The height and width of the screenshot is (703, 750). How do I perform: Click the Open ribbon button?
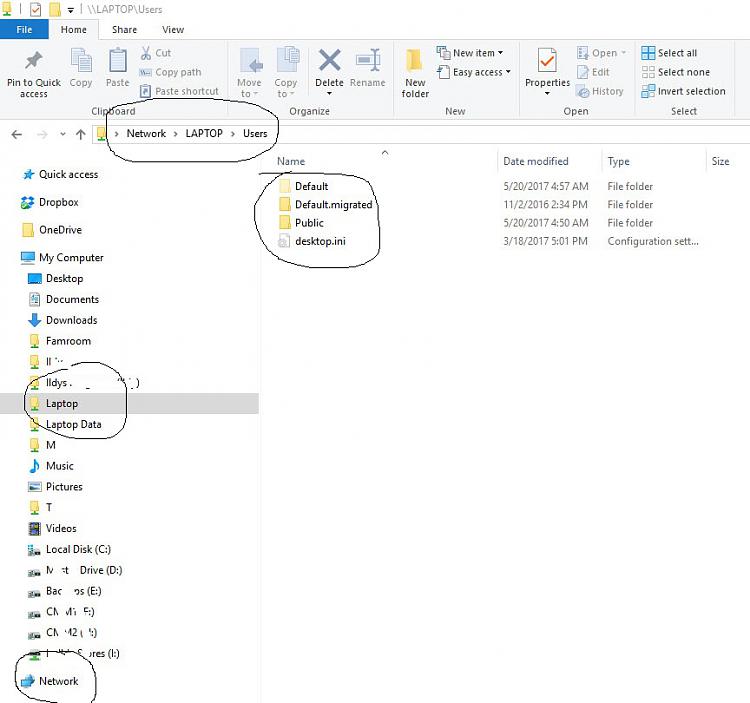pyautogui.click(x=601, y=53)
